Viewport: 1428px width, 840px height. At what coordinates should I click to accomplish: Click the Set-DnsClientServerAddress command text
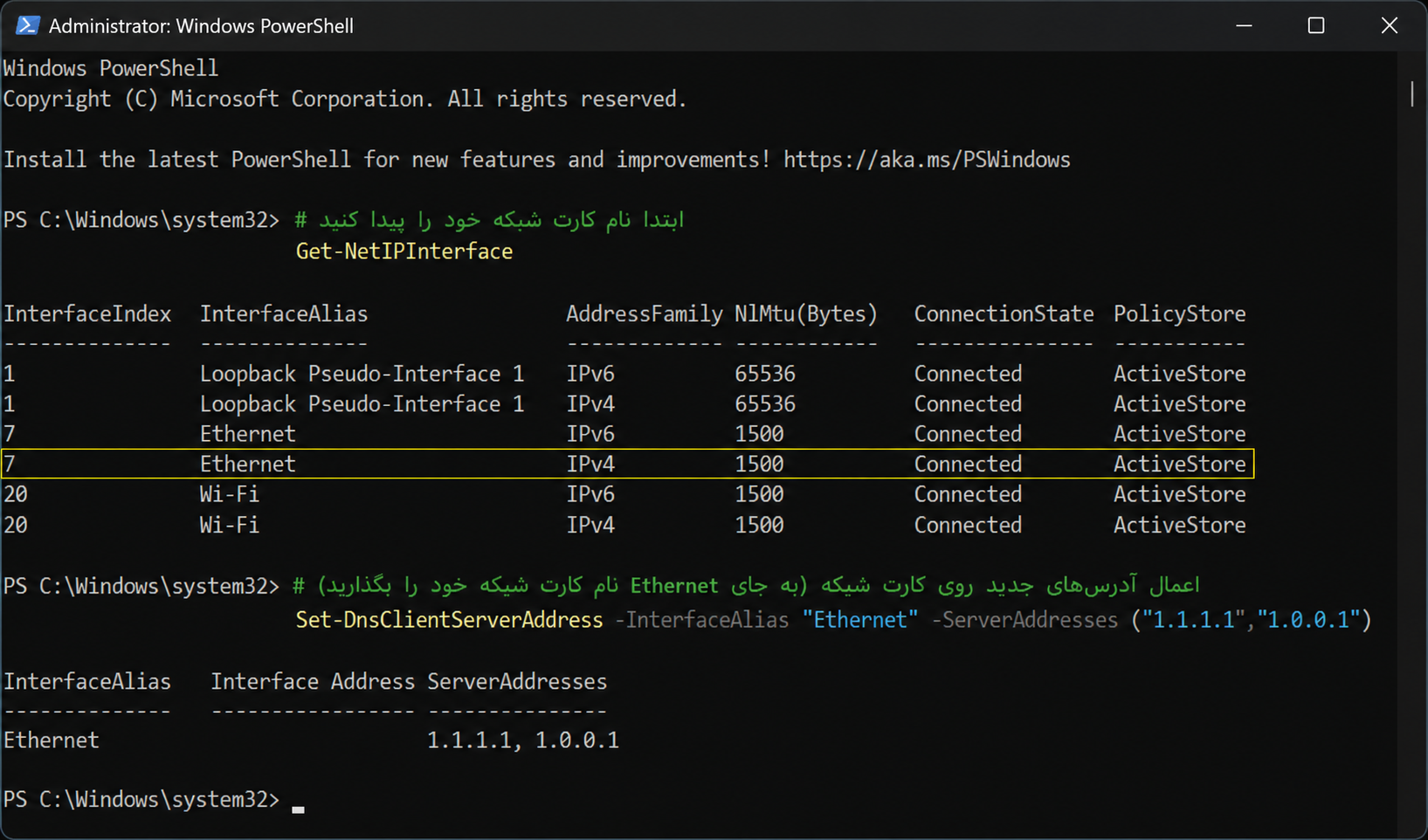[449, 620]
